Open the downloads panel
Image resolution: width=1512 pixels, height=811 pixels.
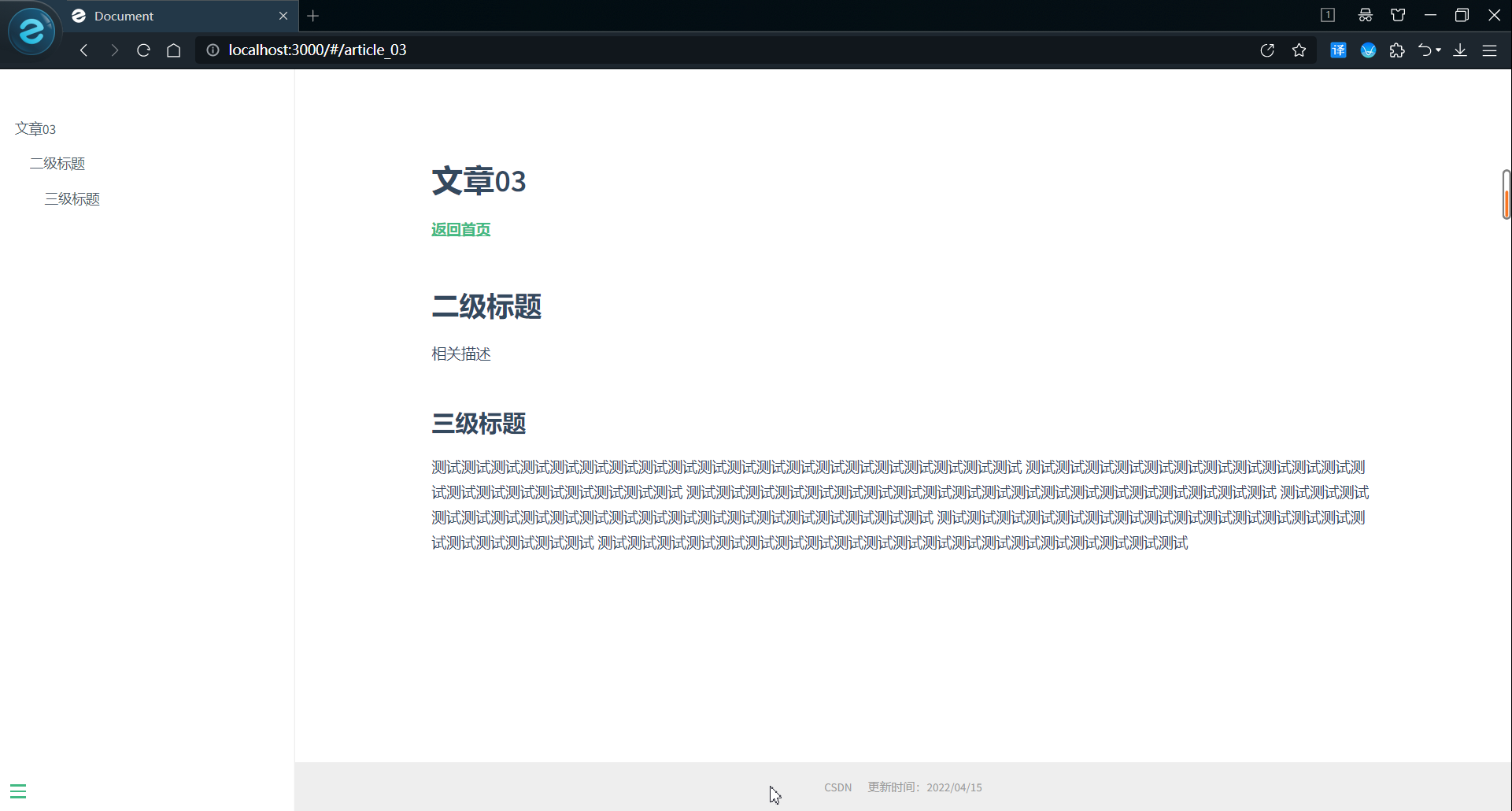coord(1460,50)
